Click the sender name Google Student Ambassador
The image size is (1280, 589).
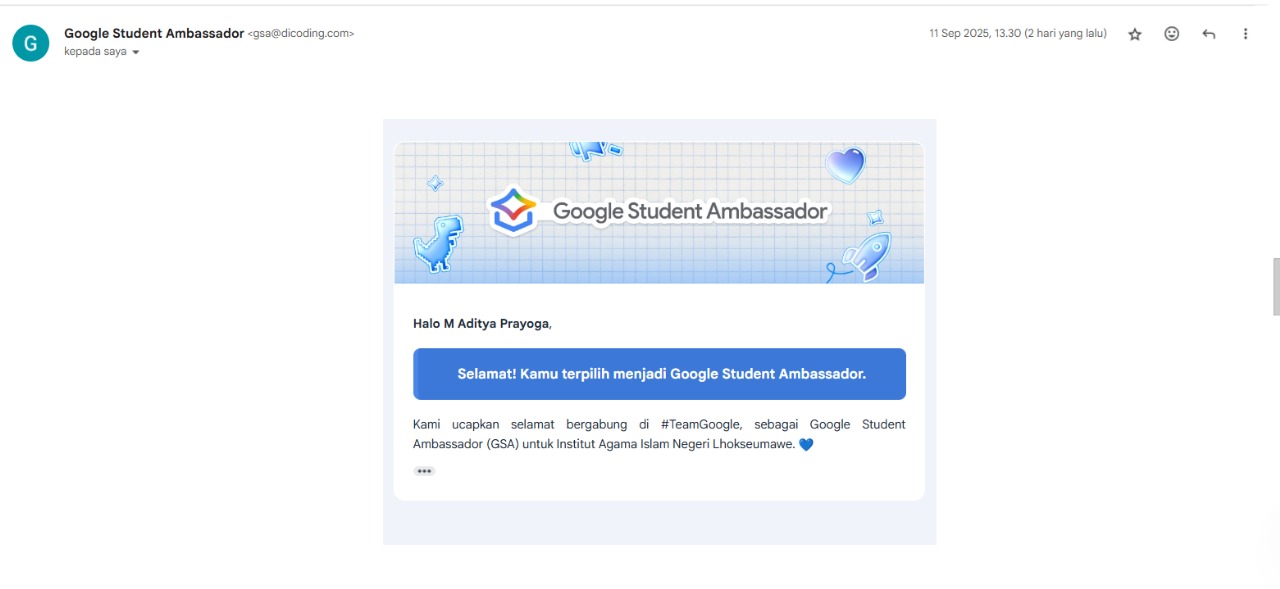tap(154, 33)
